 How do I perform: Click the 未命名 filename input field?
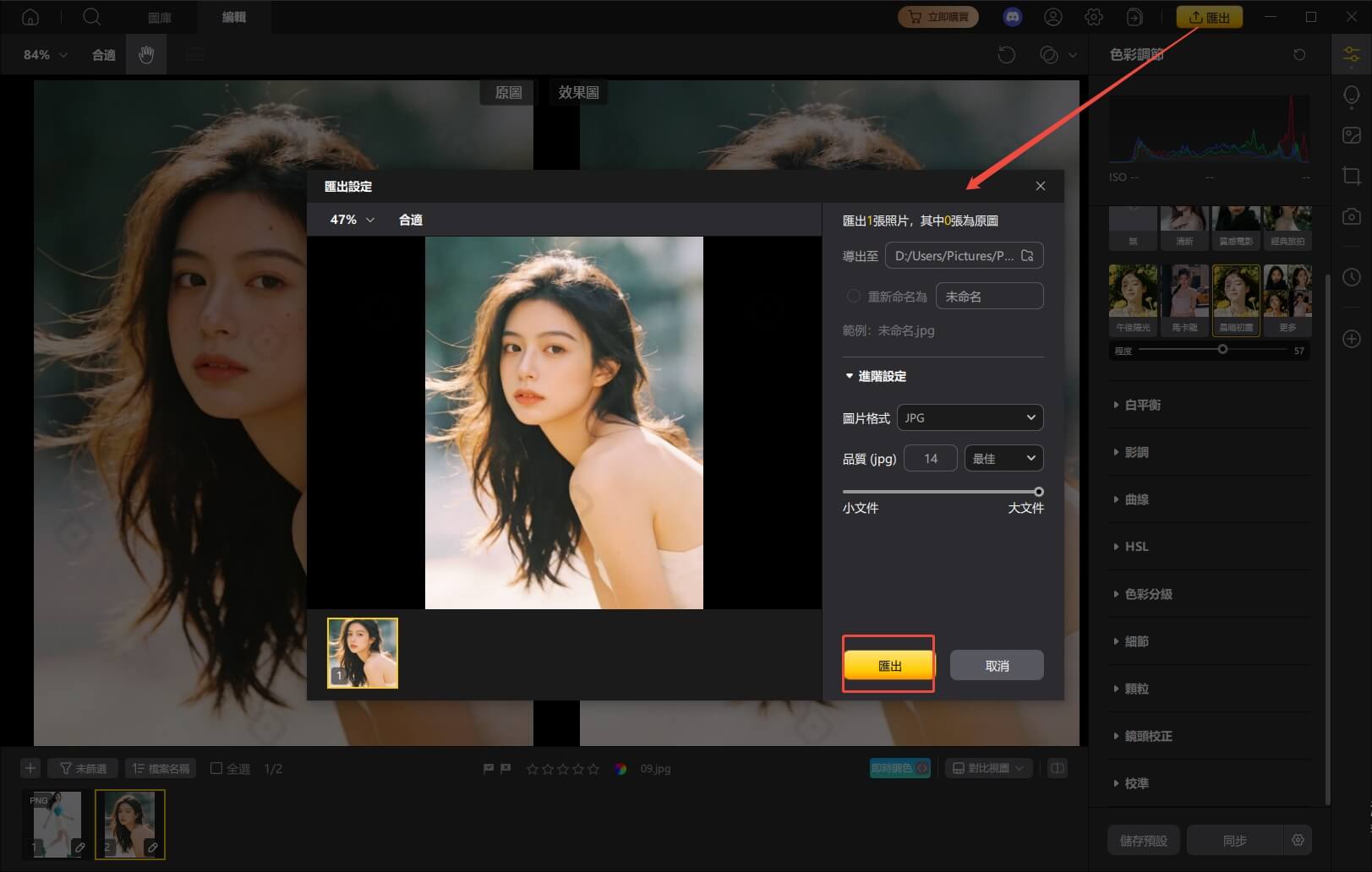[x=990, y=297]
